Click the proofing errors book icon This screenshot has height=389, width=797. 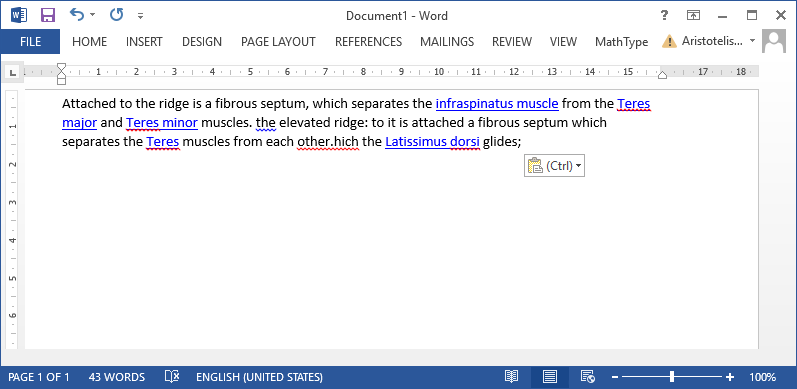tap(172, 377)
